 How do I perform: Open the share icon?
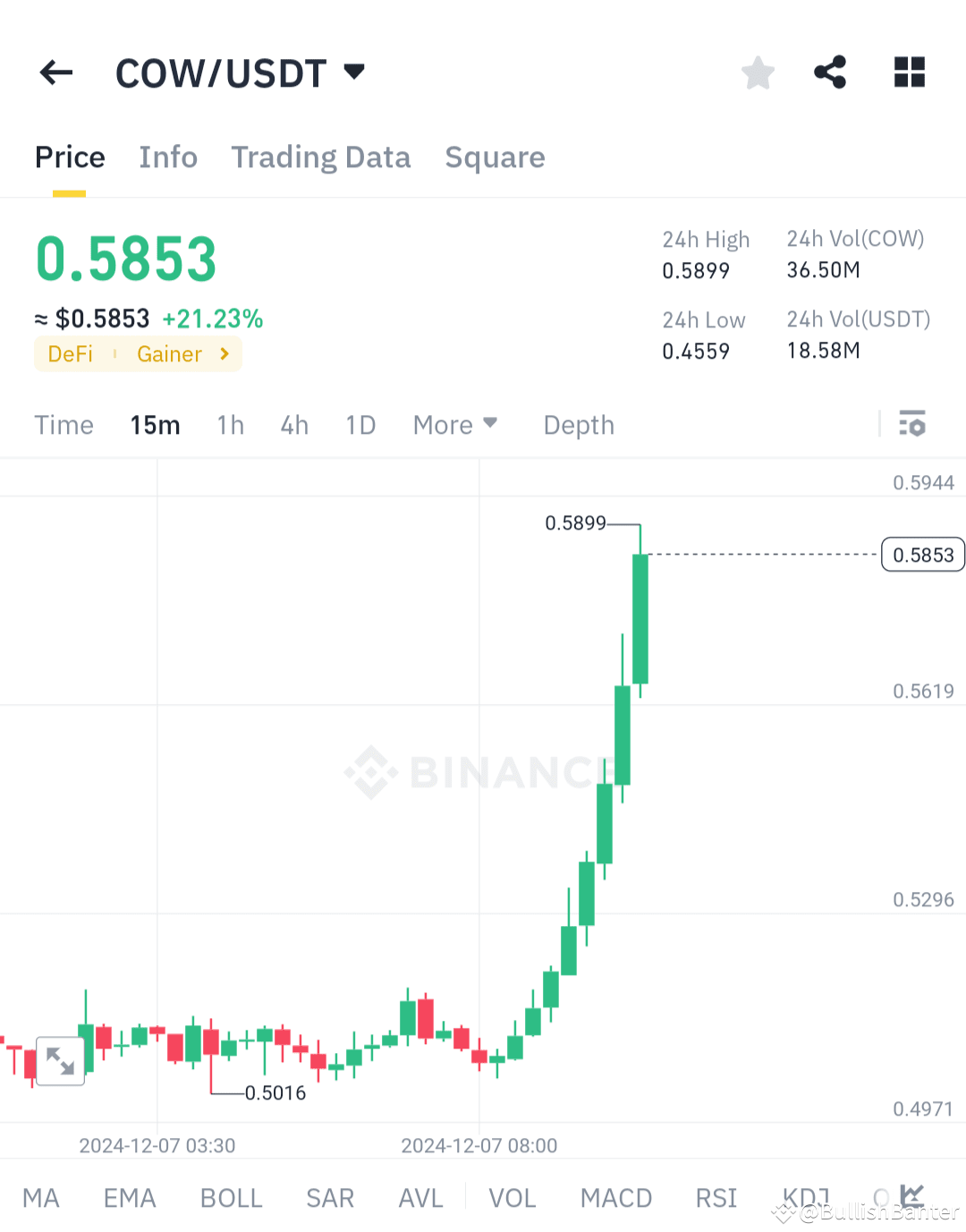(x=830, y=72)
